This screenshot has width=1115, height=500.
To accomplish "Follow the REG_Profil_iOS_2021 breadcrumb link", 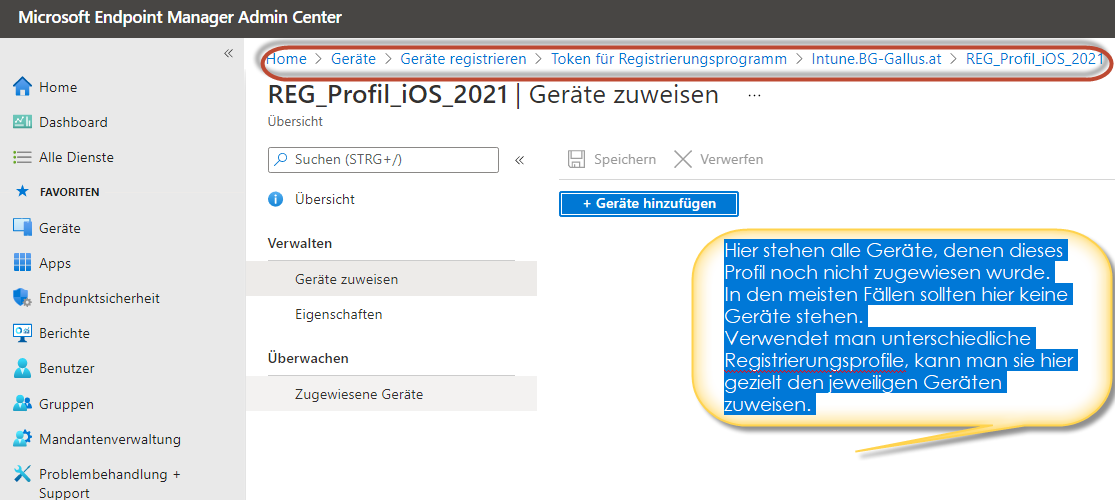I will 1035,59.
